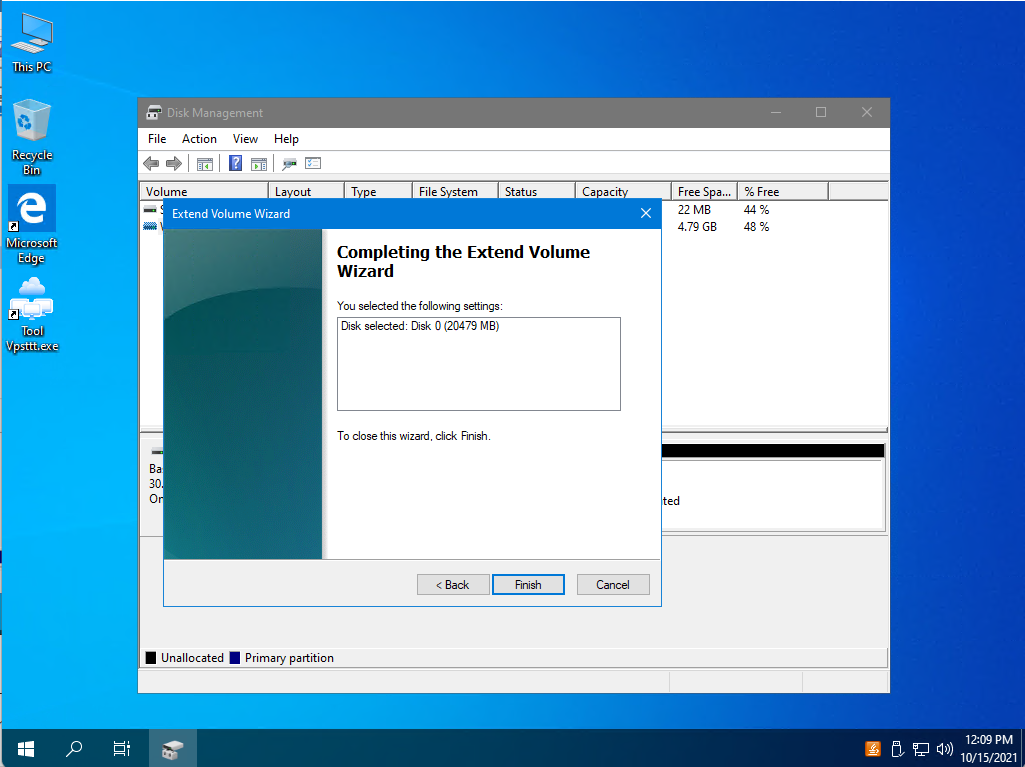Select the Microsoft Edge desktop shortcut
This screenshot has height=767, width=1025.
coord(31,225)
